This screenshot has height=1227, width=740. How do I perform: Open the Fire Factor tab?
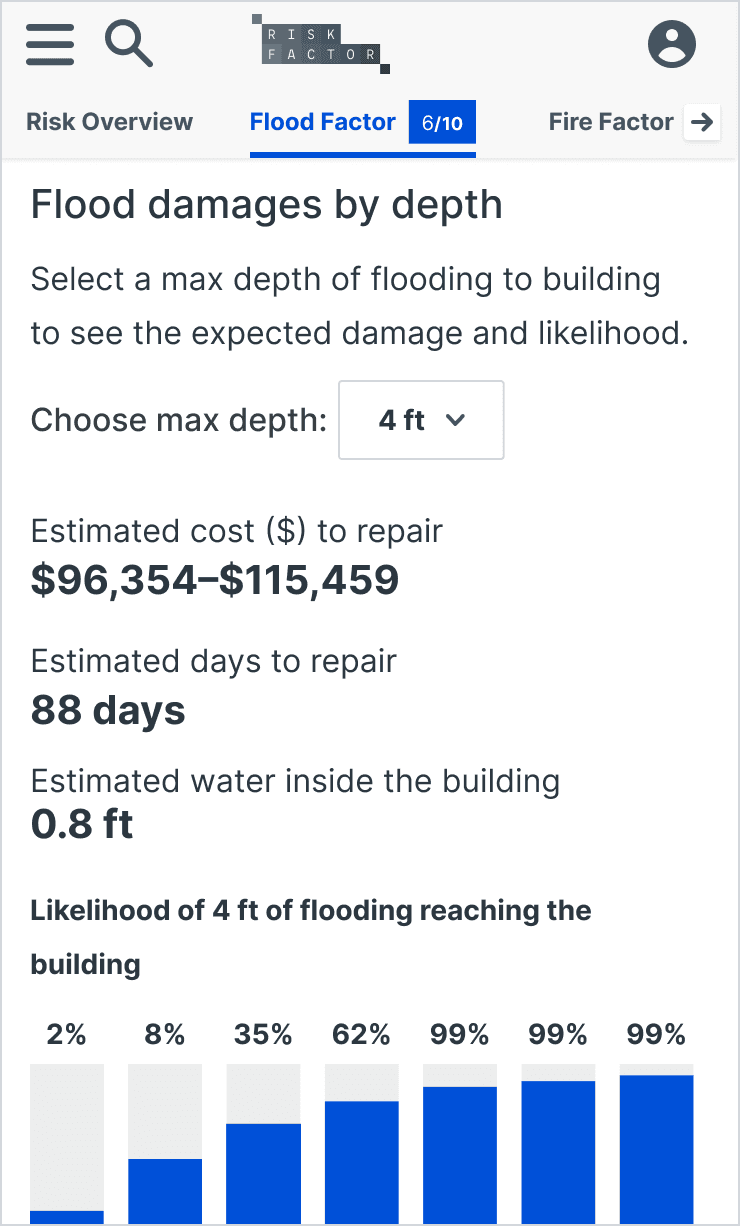click(610, 122)
